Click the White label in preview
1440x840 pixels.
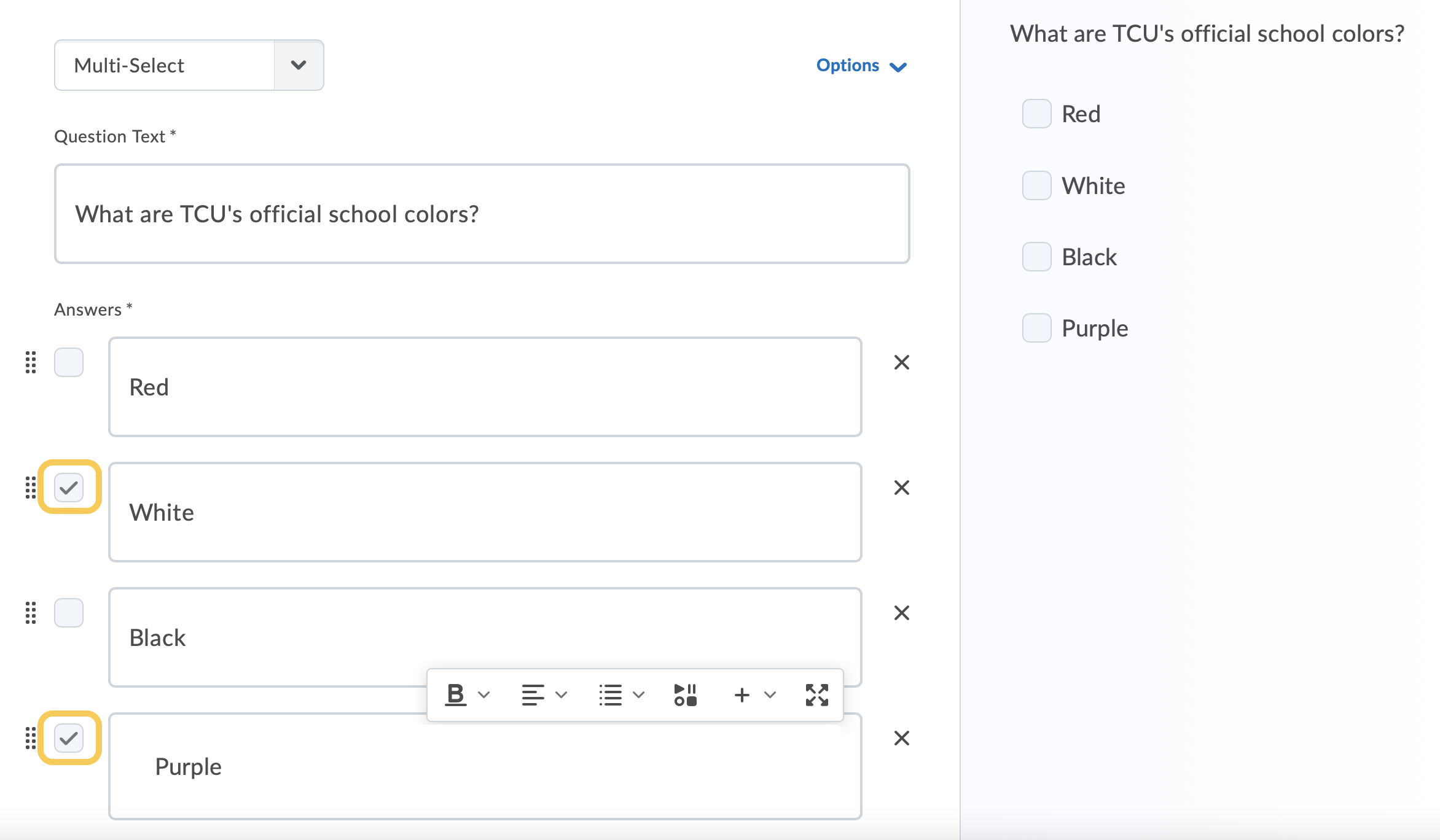(x=1094, y=185)
